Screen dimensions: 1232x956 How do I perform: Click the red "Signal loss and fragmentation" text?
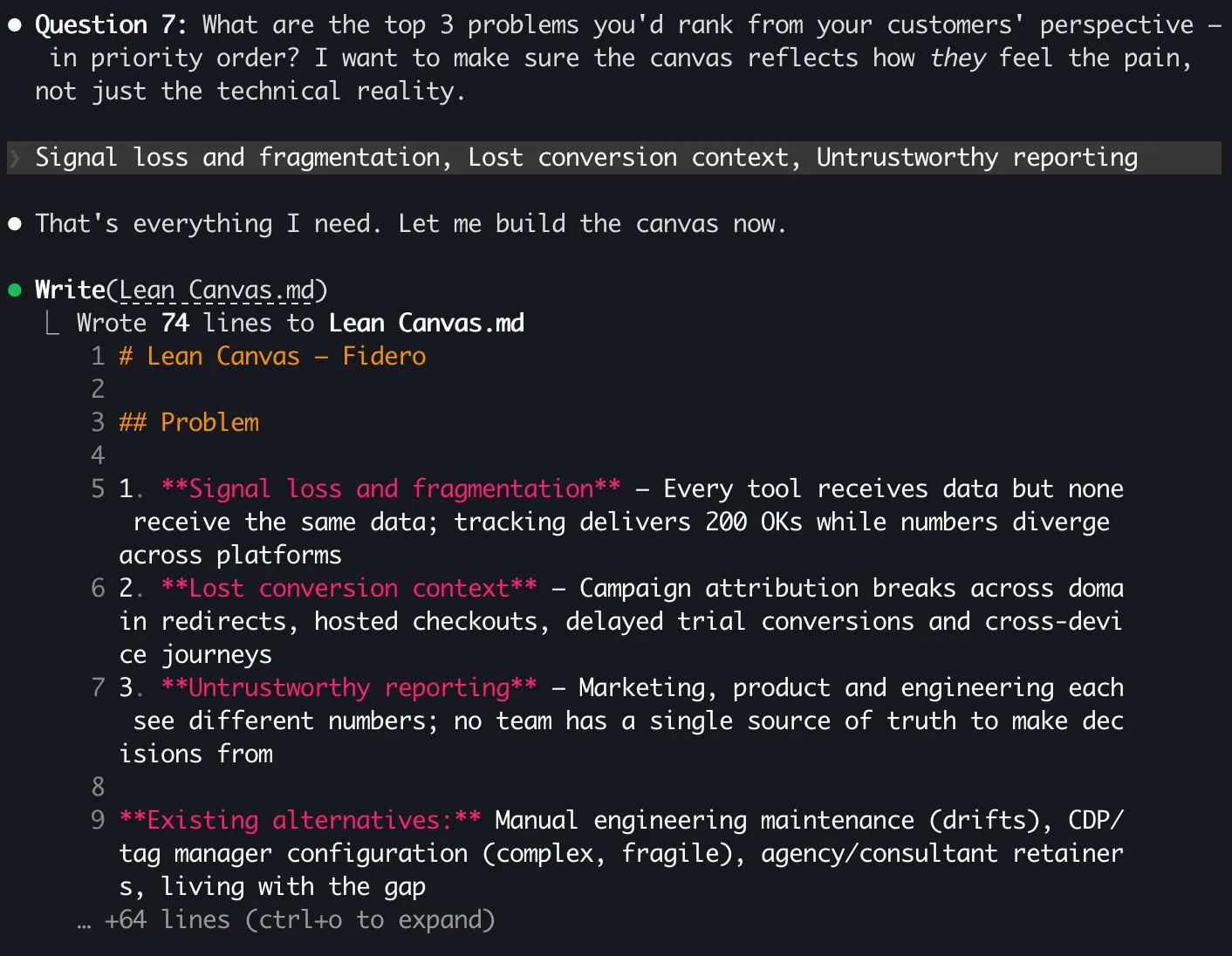(x=391, y=489)
